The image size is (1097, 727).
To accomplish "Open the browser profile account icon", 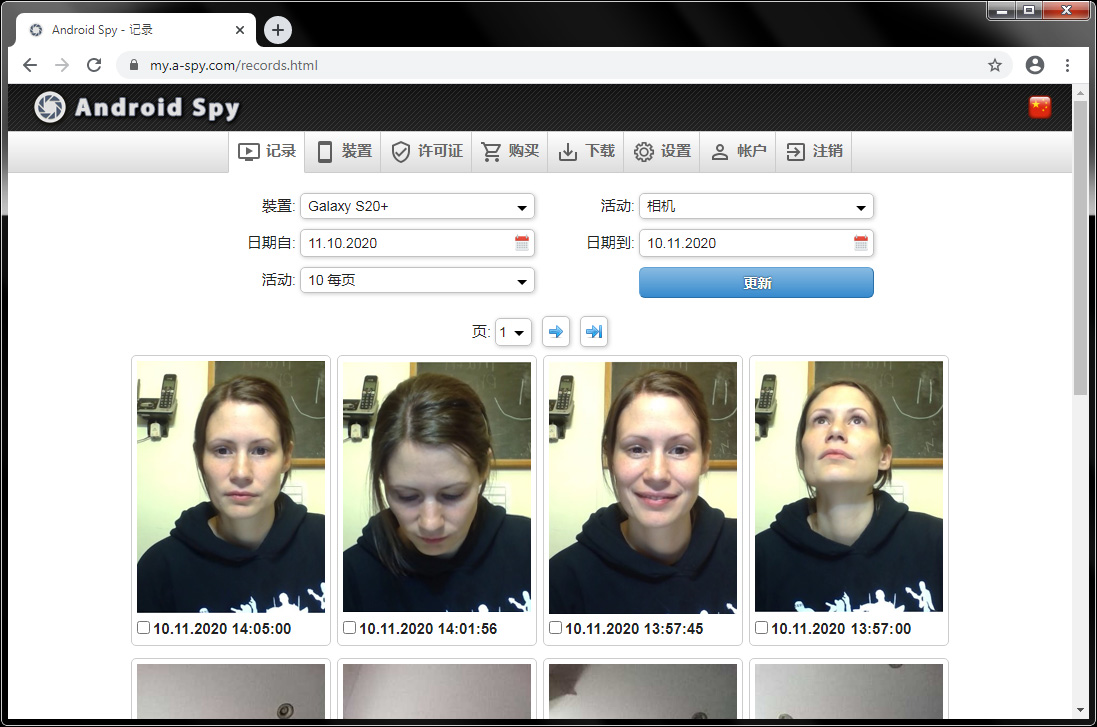I will (1034, 65).
